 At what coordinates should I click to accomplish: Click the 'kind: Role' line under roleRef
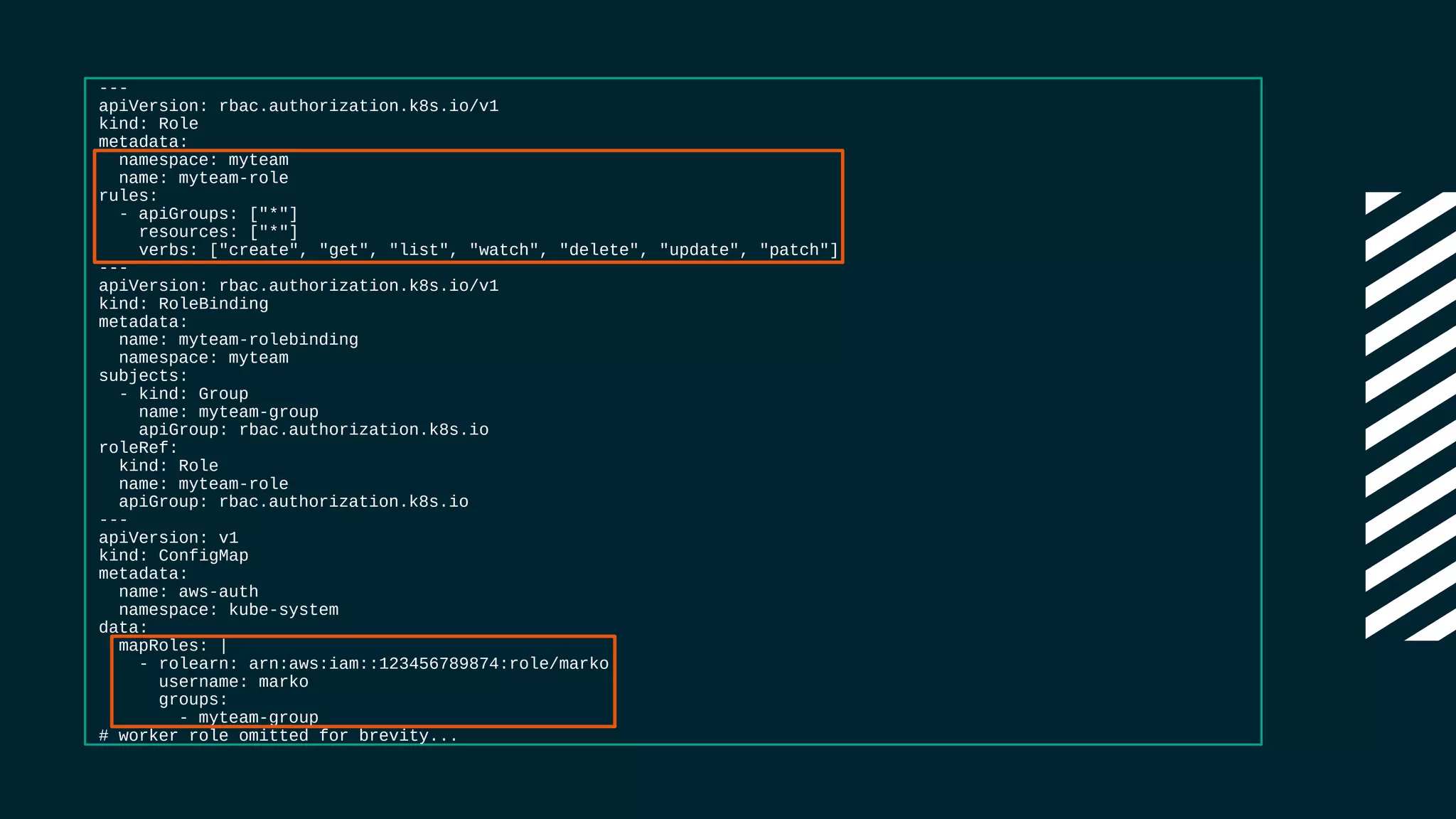point(168,466)
